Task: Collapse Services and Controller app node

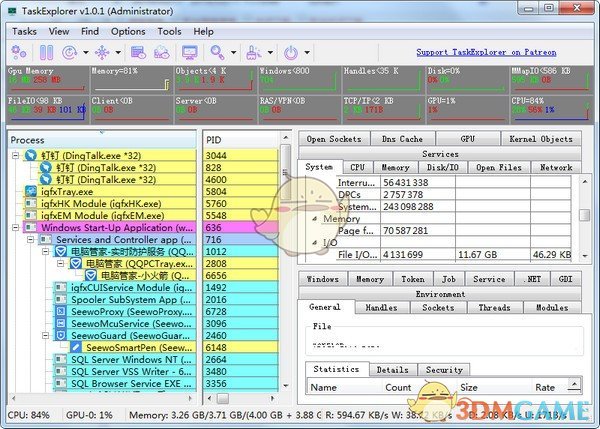Action: point(31,240)
